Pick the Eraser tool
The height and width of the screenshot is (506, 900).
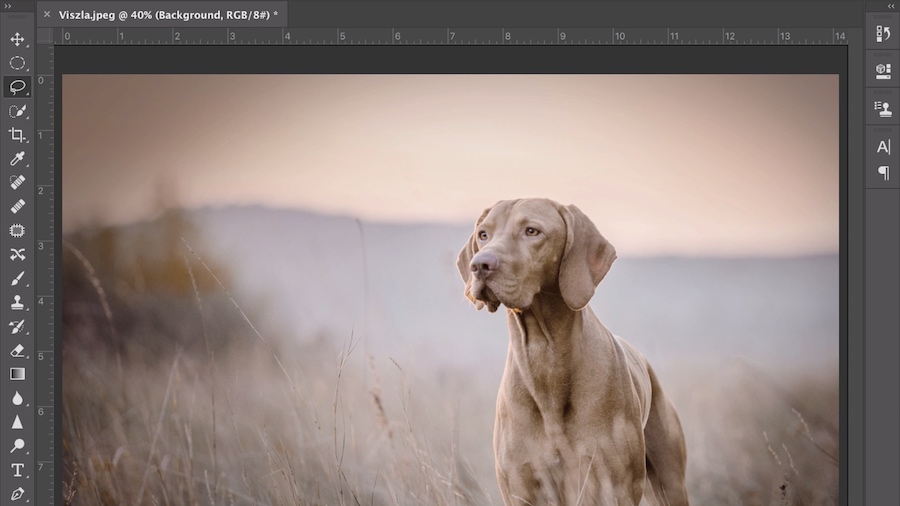[x=17, y=350]
